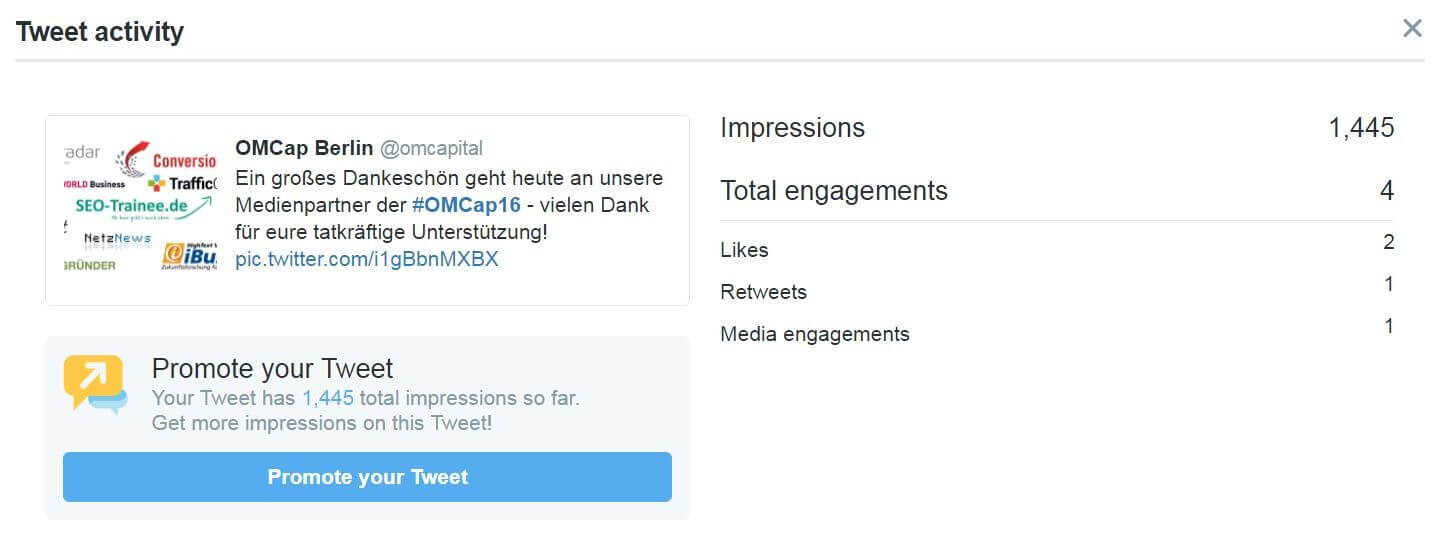Image resolution: width=1441 pixels, height=534 pixels.
Task: Select the Likes row label
Action: [x=744, y=250]
